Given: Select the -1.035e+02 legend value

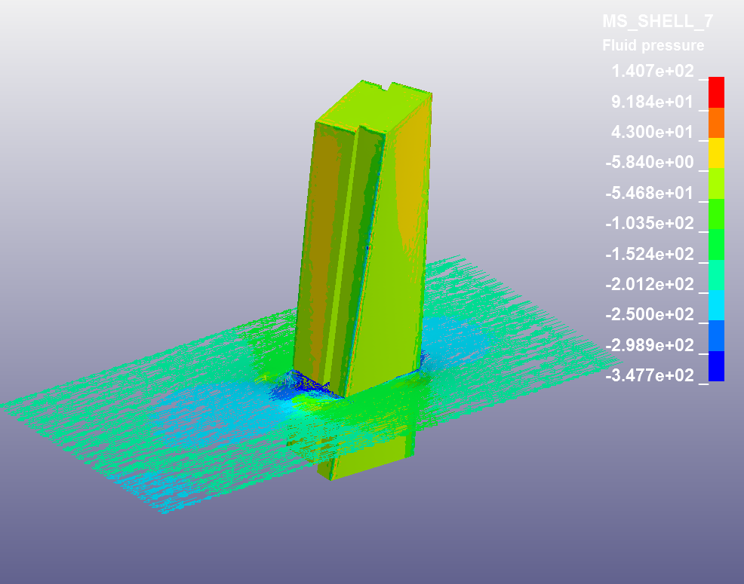Looking at the screenshot, I should tap(650, 223).
